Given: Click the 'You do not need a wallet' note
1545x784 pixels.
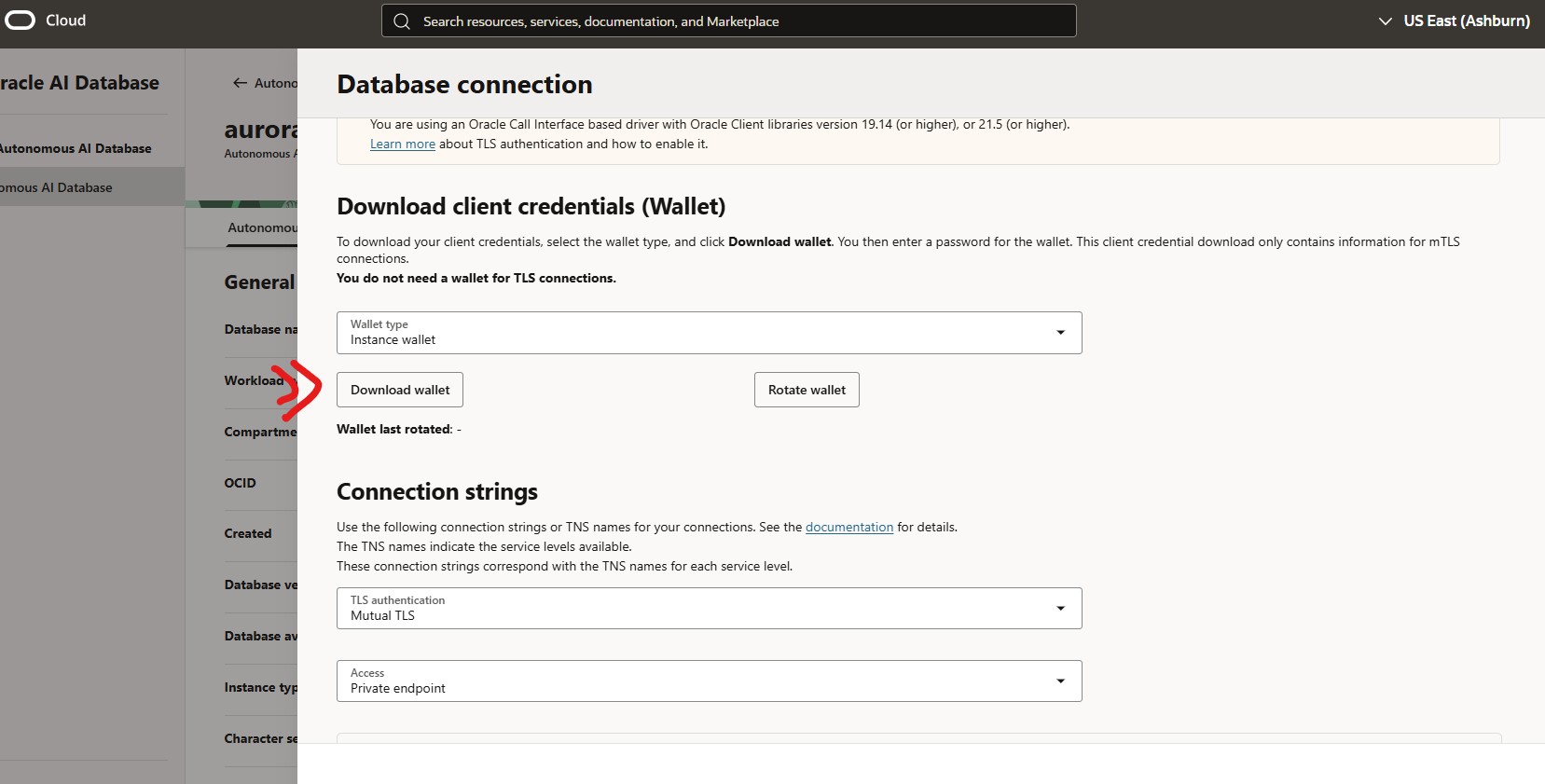Looking at the screenshot, I should click(476, 278).
